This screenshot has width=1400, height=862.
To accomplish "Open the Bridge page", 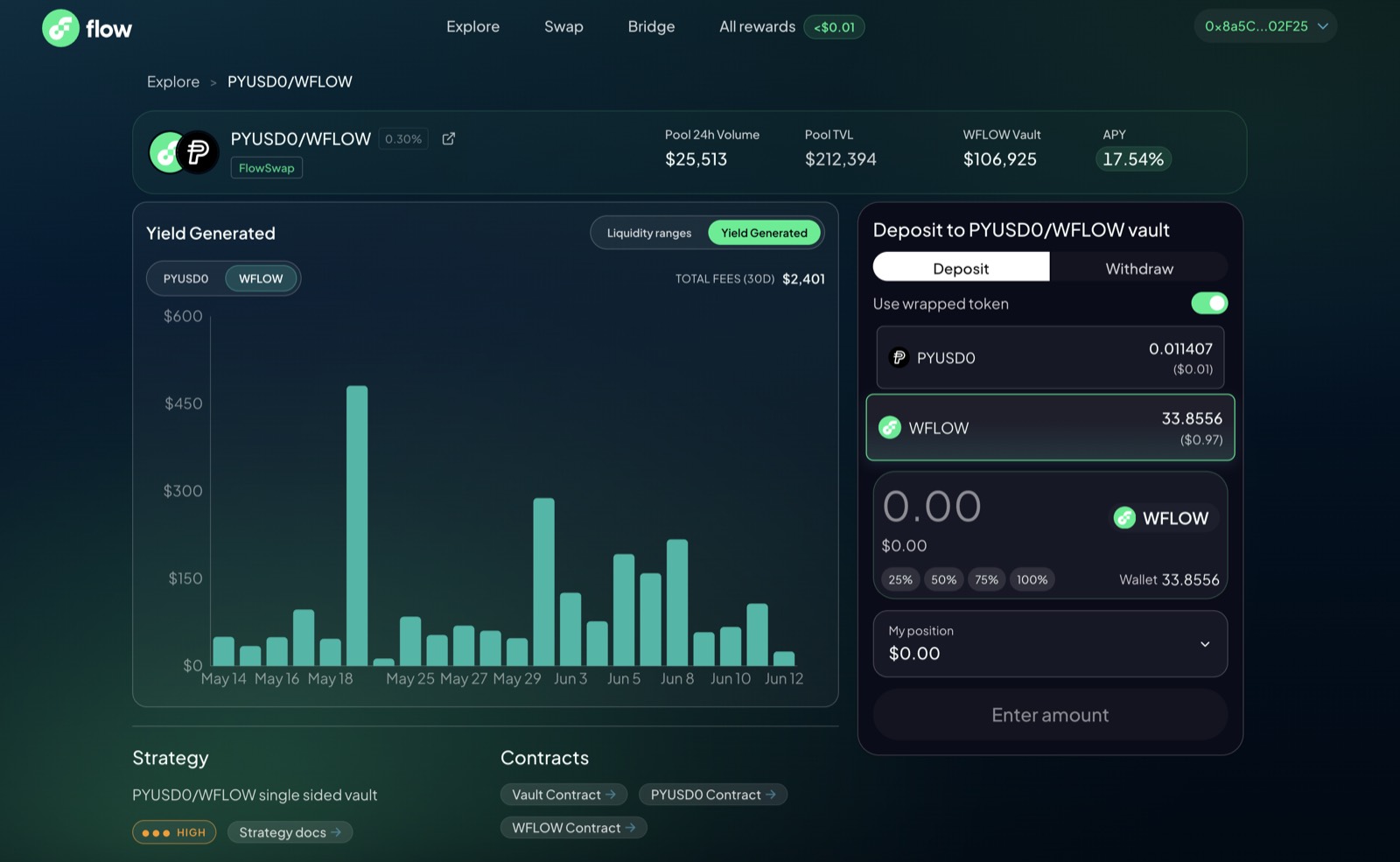I will [651, 26].
